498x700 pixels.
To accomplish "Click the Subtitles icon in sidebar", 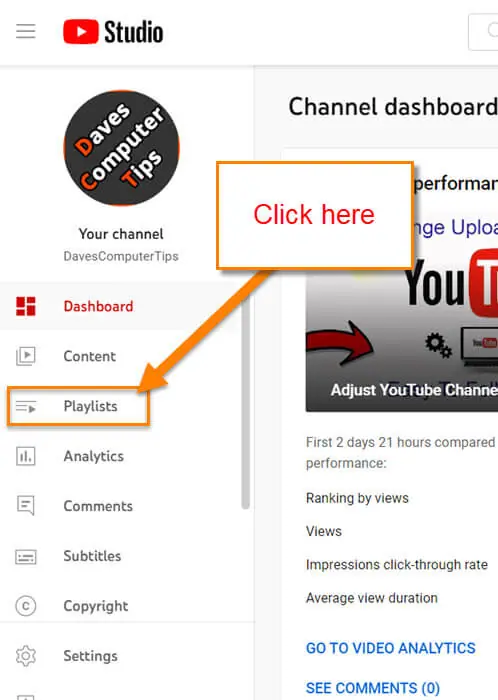I will (25, 557).
